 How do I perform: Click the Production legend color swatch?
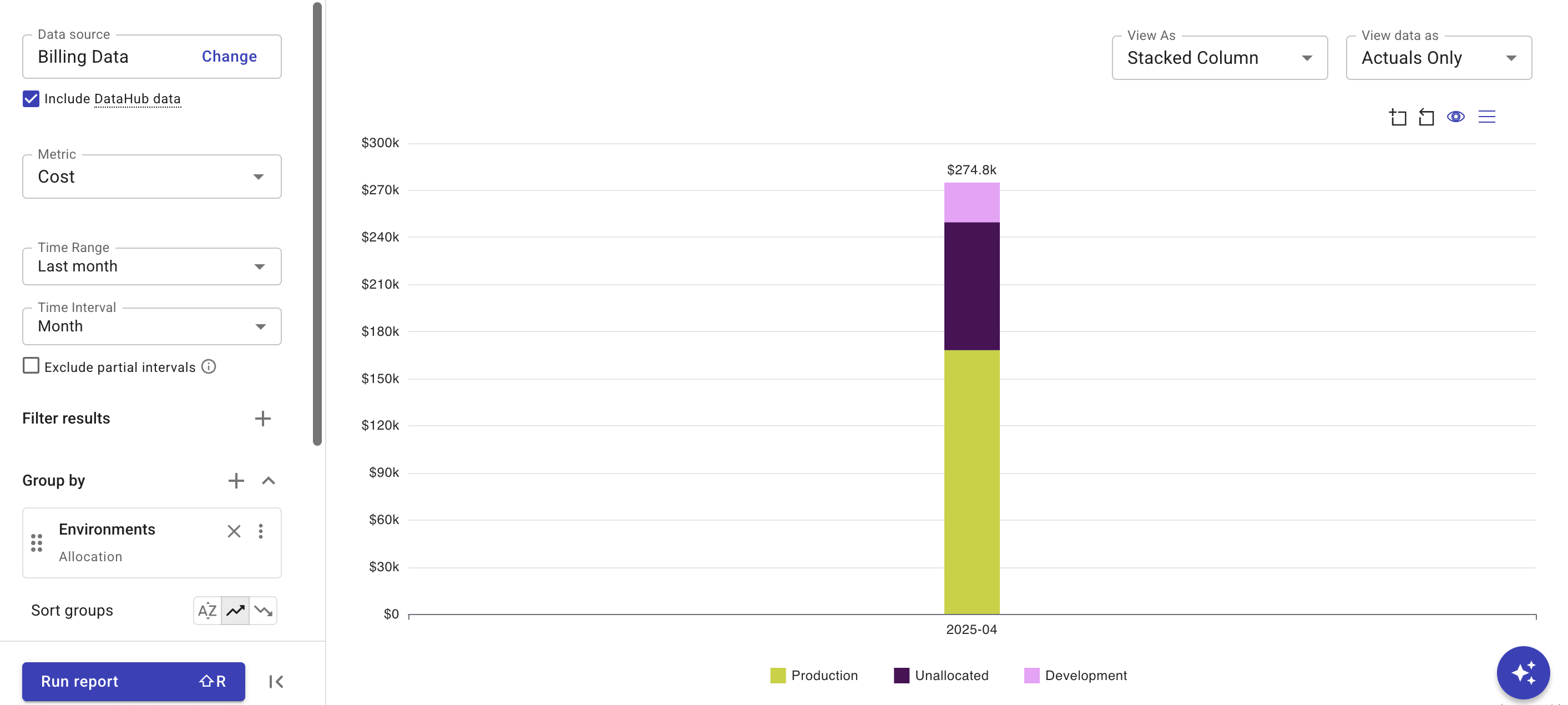(777, 675)
